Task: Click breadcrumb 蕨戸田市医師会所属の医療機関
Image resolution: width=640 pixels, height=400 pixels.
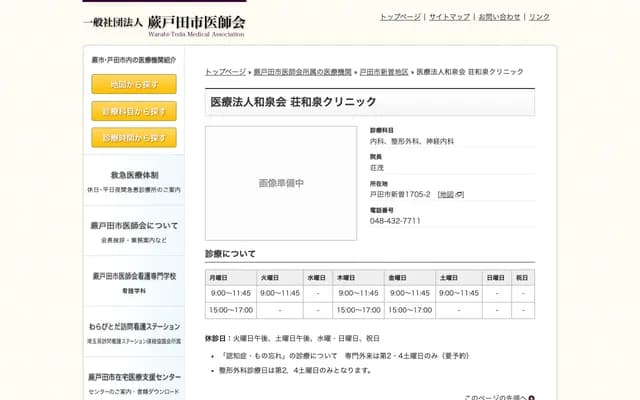Action: coord(302,72)
